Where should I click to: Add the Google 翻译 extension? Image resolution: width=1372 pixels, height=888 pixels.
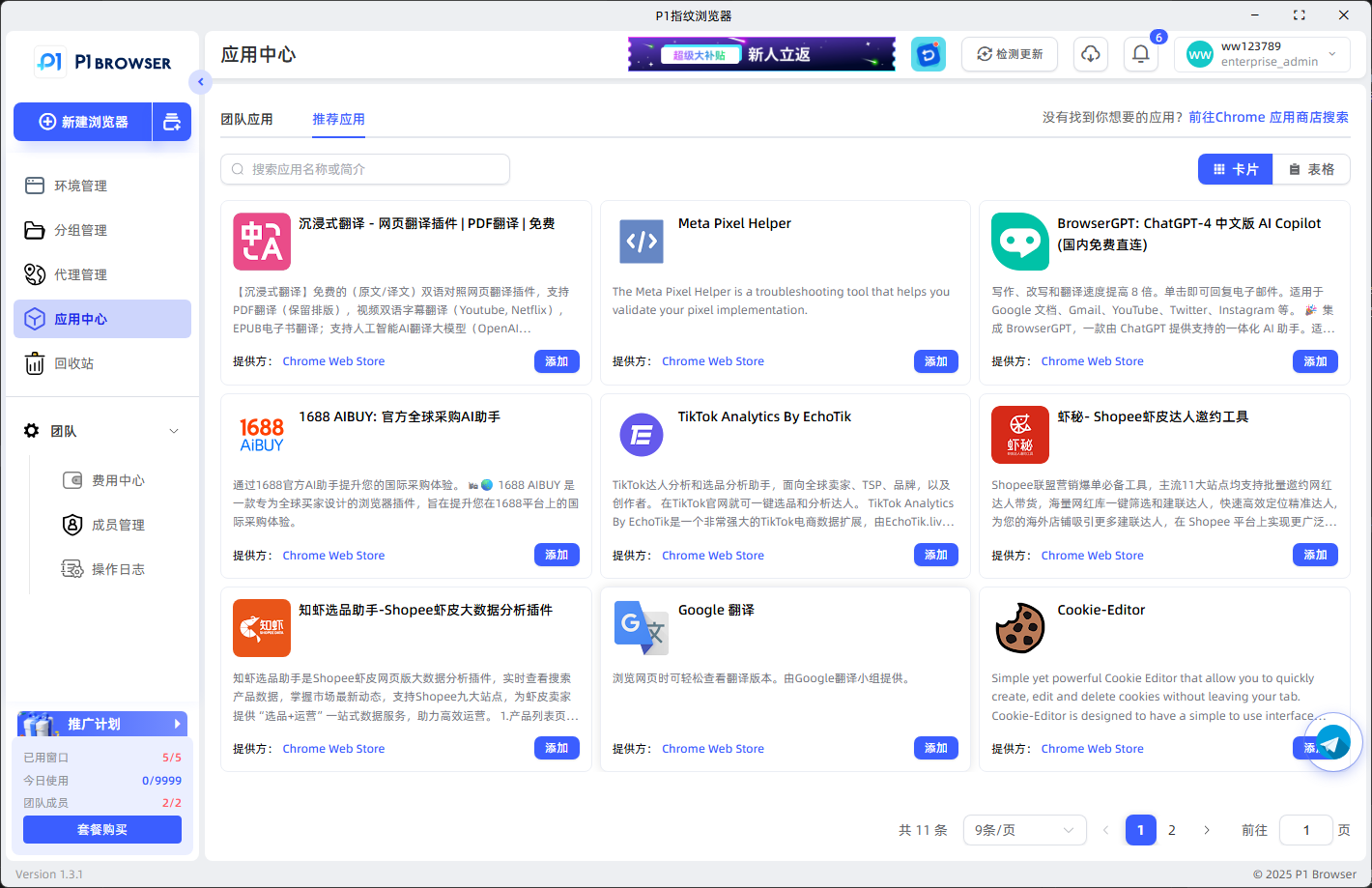pos(935,747)
